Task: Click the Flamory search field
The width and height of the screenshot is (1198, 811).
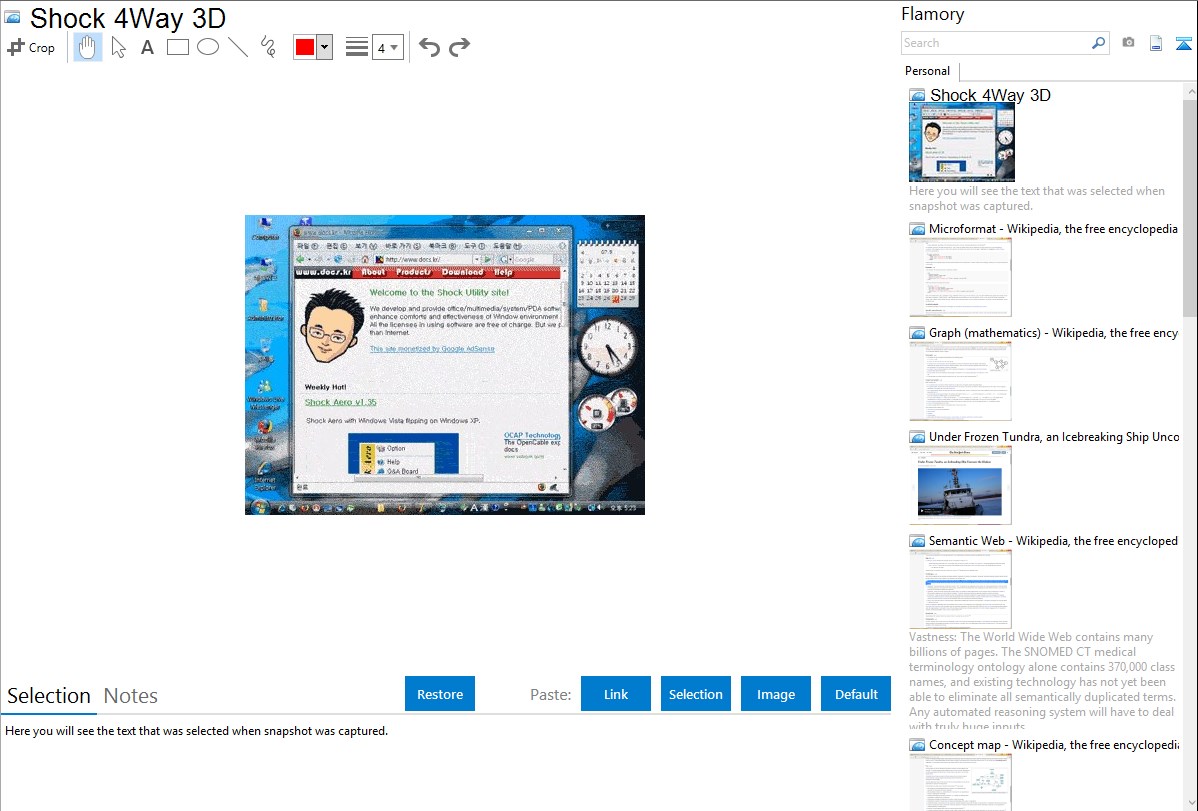Action: 996,43
